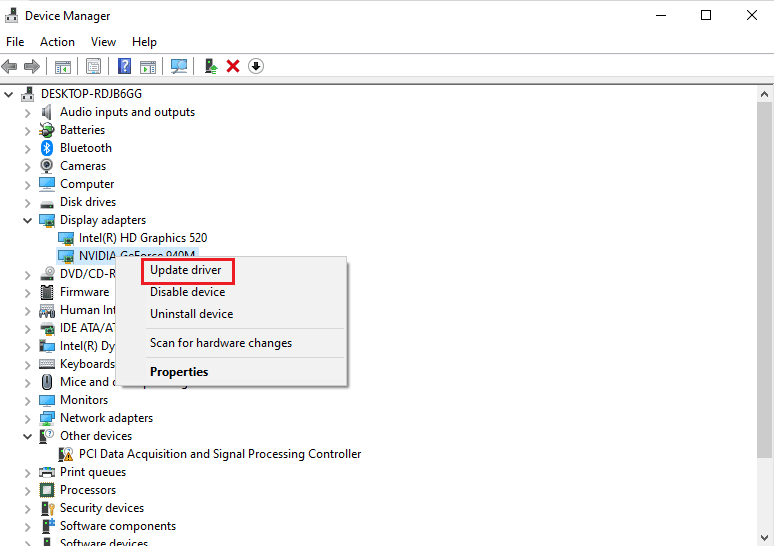Click the Firmware chip icon

click(x=47, y=292)
